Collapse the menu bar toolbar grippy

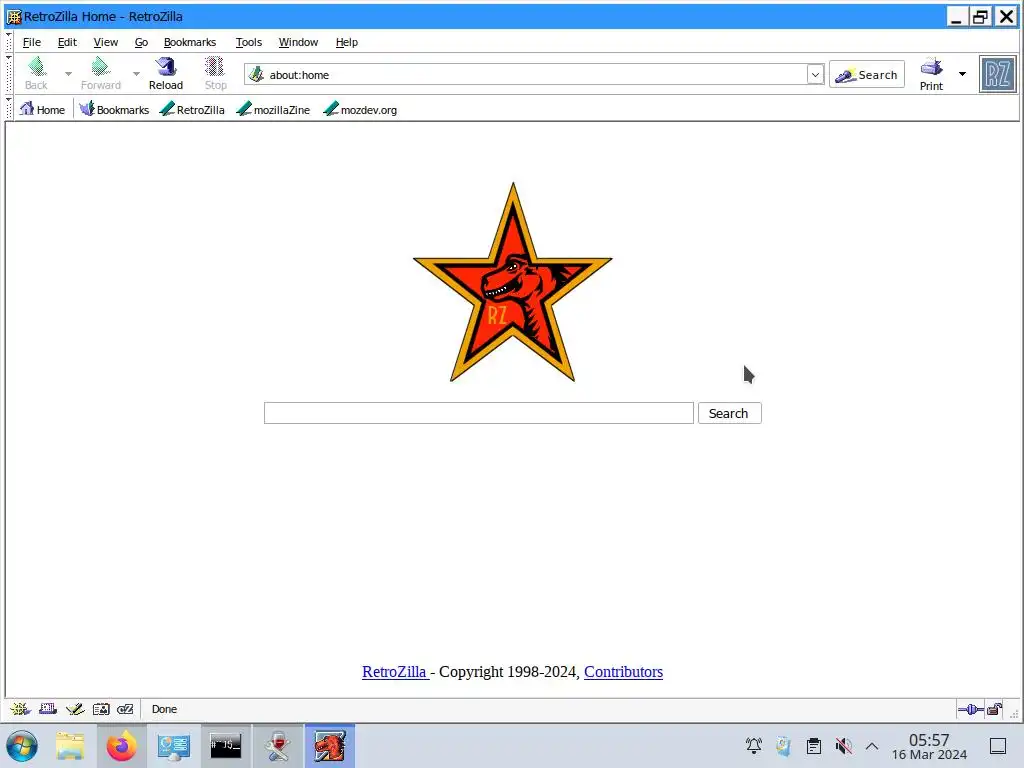(x=8, y=42)
